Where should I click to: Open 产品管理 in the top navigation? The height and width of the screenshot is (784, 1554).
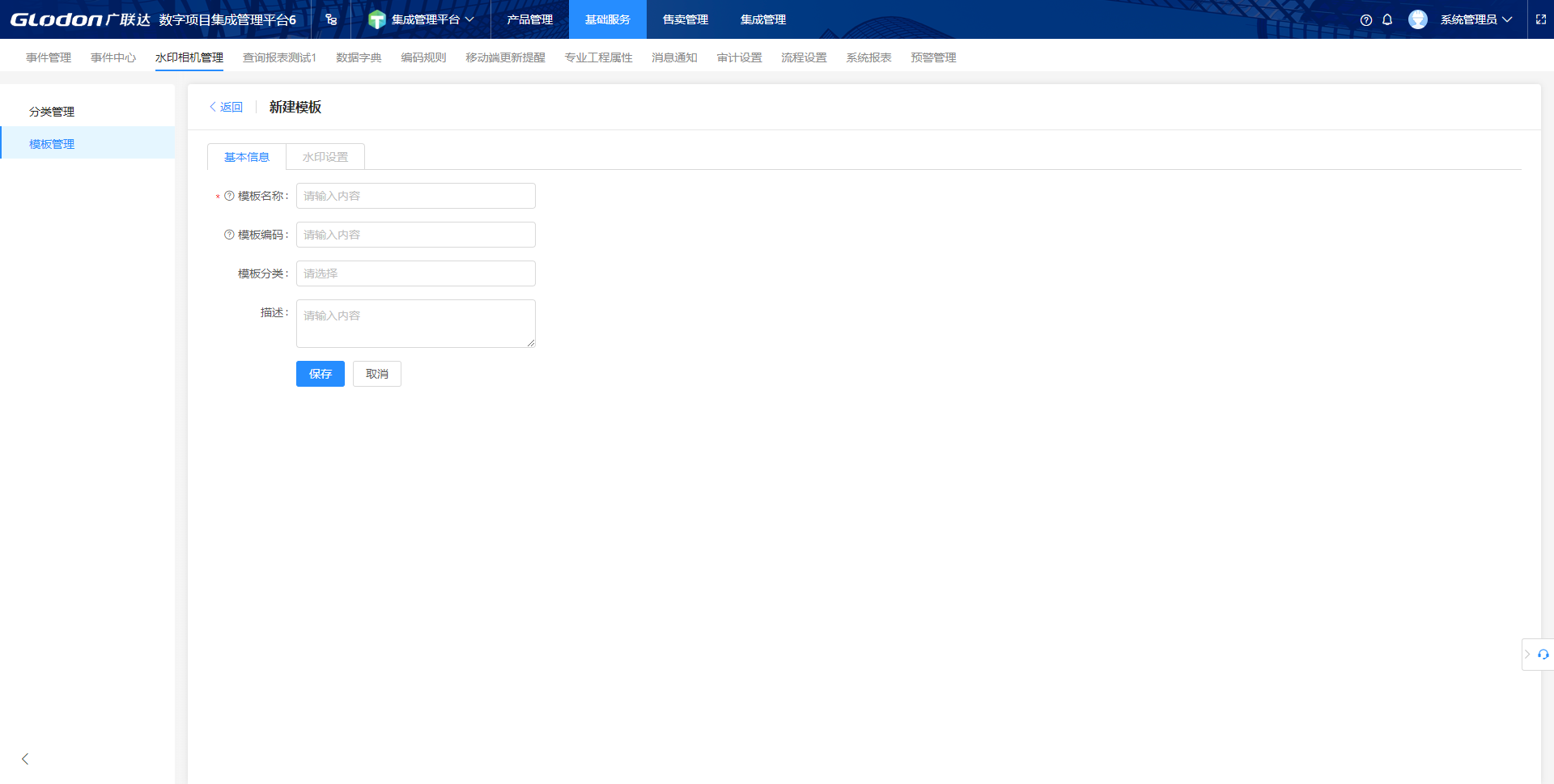tap(530, 20)
